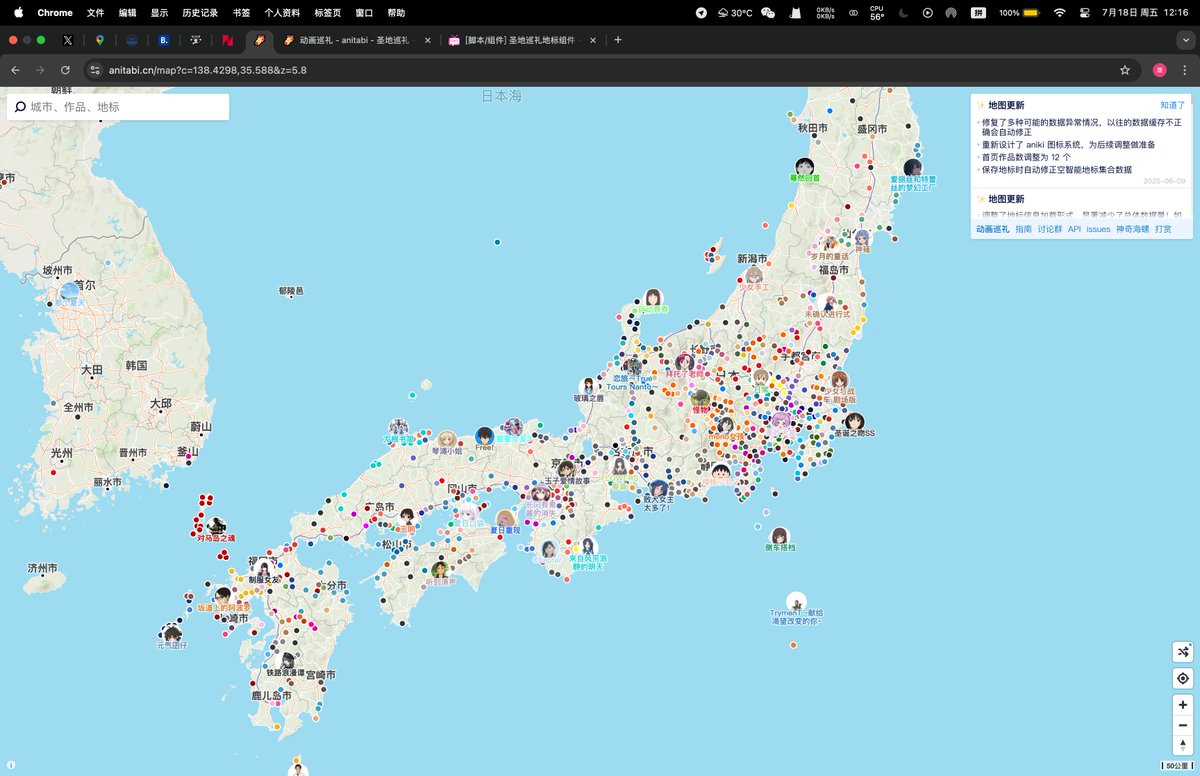Viewport: 1200px width, 776px height.
Task: Switch to the pinned X (Twitter) tab
Action: pyautogui.click(x=67, y=40)
